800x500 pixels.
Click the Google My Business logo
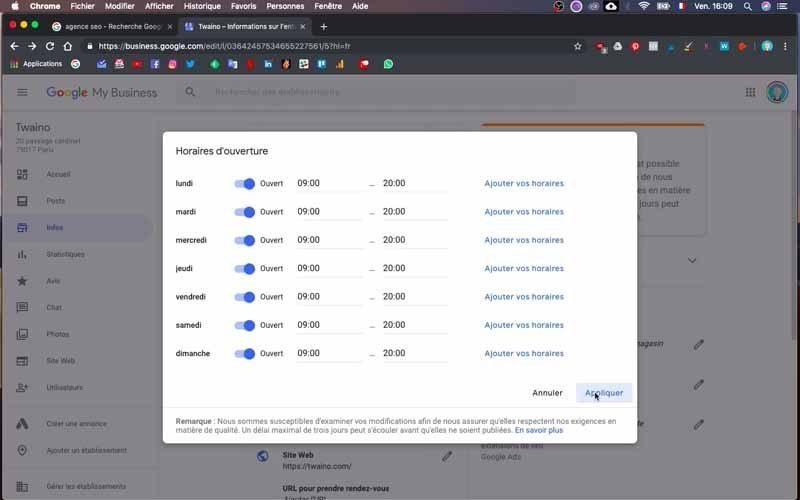tap(102, 92)
